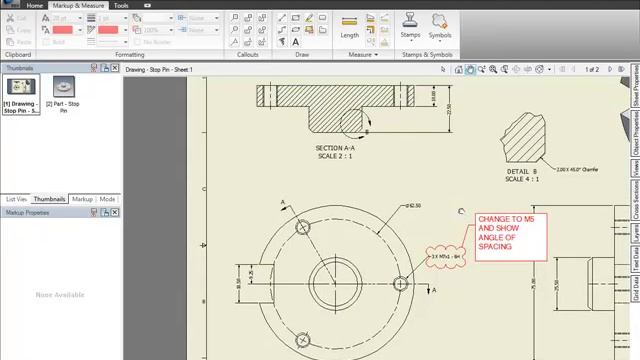The height and width of the screenshot is (360, 640).
Task: Select the circle callout tool
Action: tap(235, 30)
